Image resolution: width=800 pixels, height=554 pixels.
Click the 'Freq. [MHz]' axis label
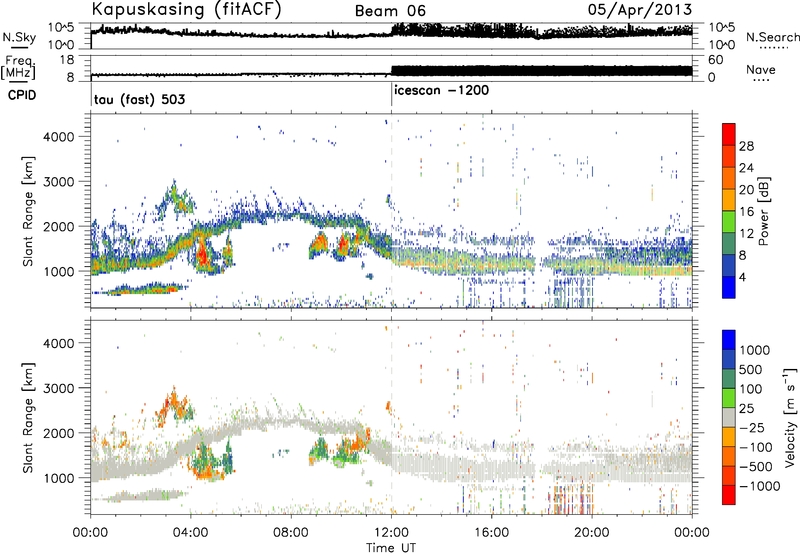click(x=19, y=68)
